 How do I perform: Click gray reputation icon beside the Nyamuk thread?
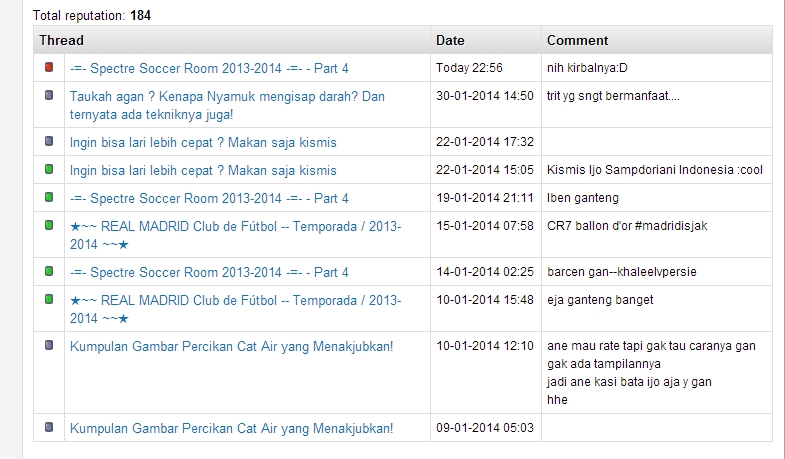coord(49,96)
